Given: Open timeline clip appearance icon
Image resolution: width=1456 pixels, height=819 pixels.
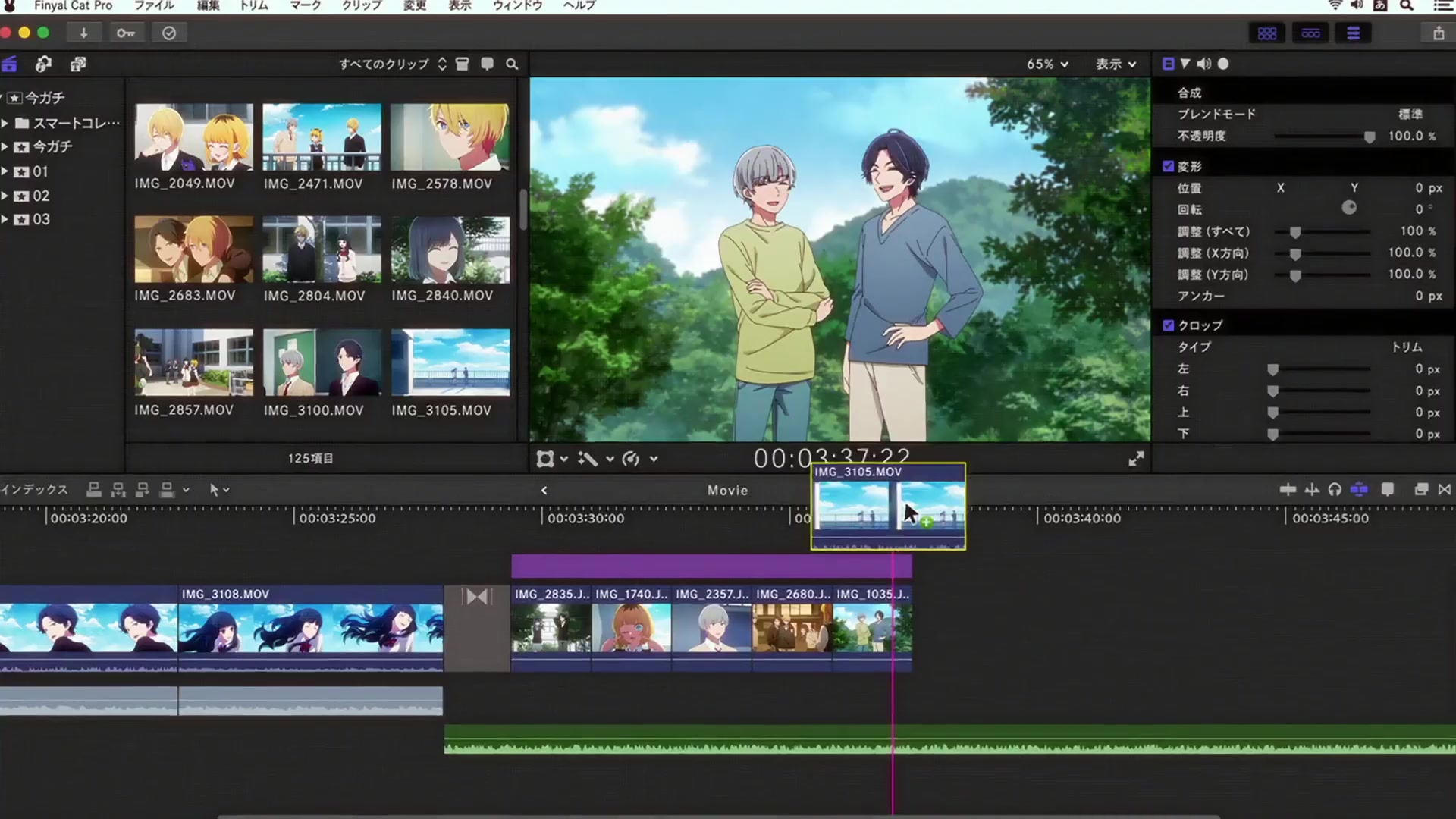Looking at the screenshot, I should [1388, 490].
